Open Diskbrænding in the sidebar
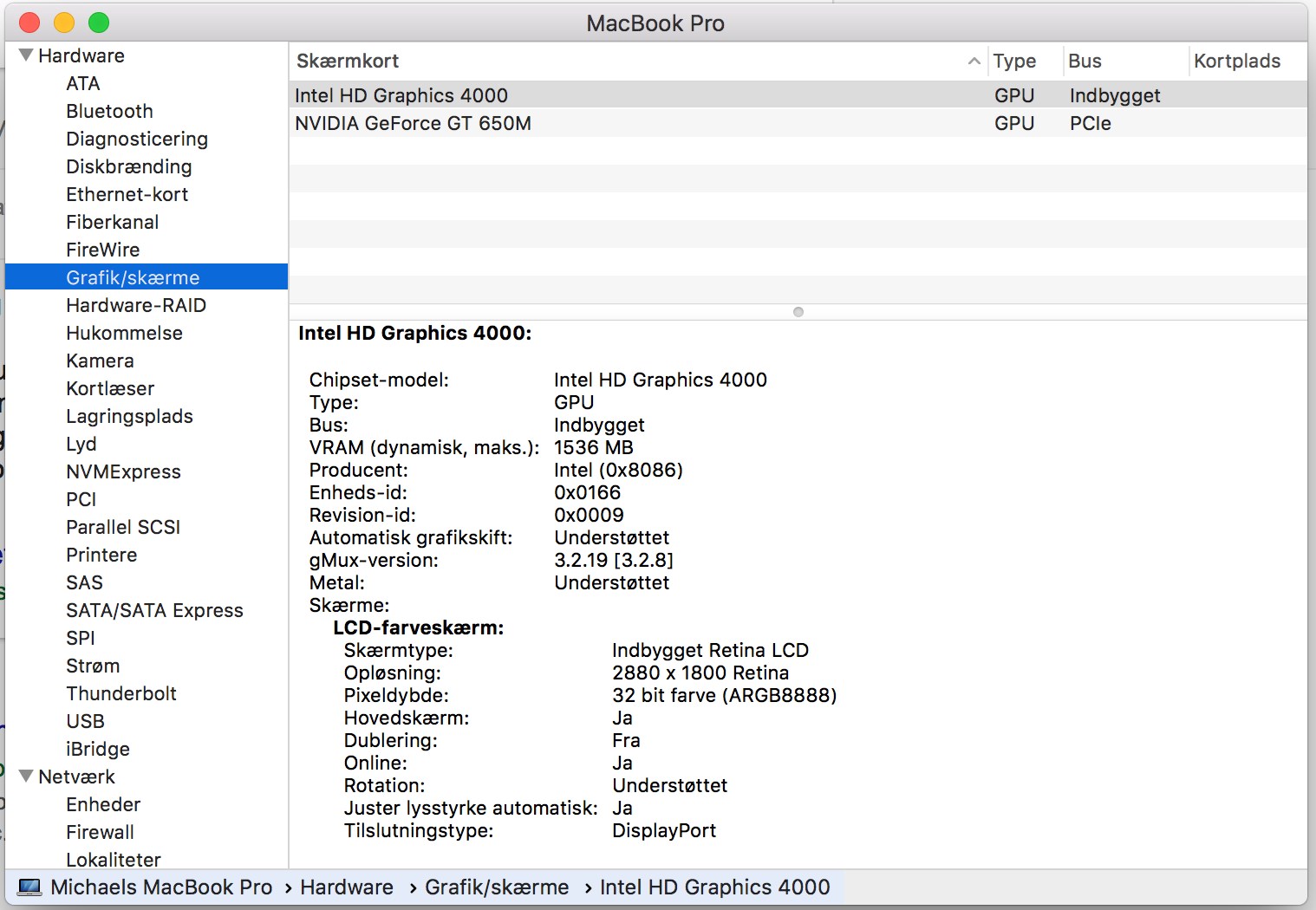Screen dimensions: 1316x910 pos(129,166)
